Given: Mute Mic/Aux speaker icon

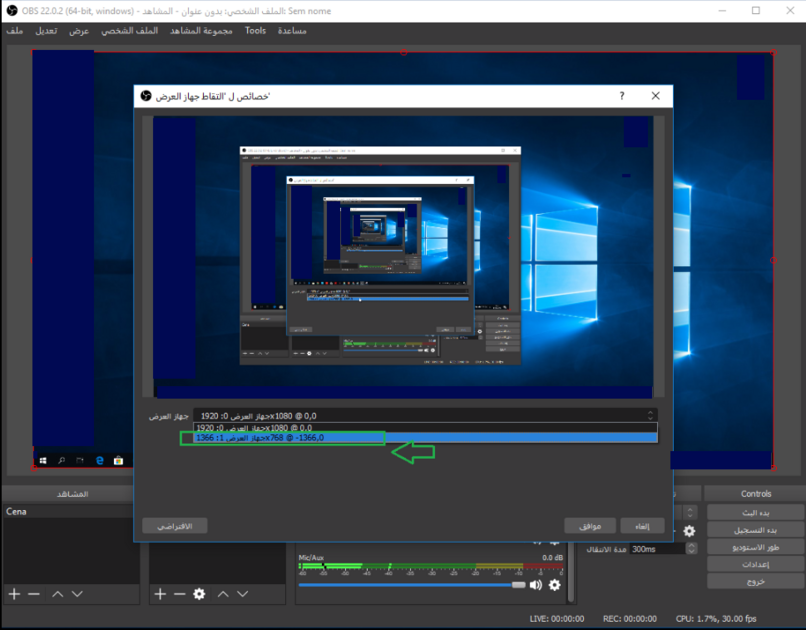Looking at the screenshot, I should [536, 585].
